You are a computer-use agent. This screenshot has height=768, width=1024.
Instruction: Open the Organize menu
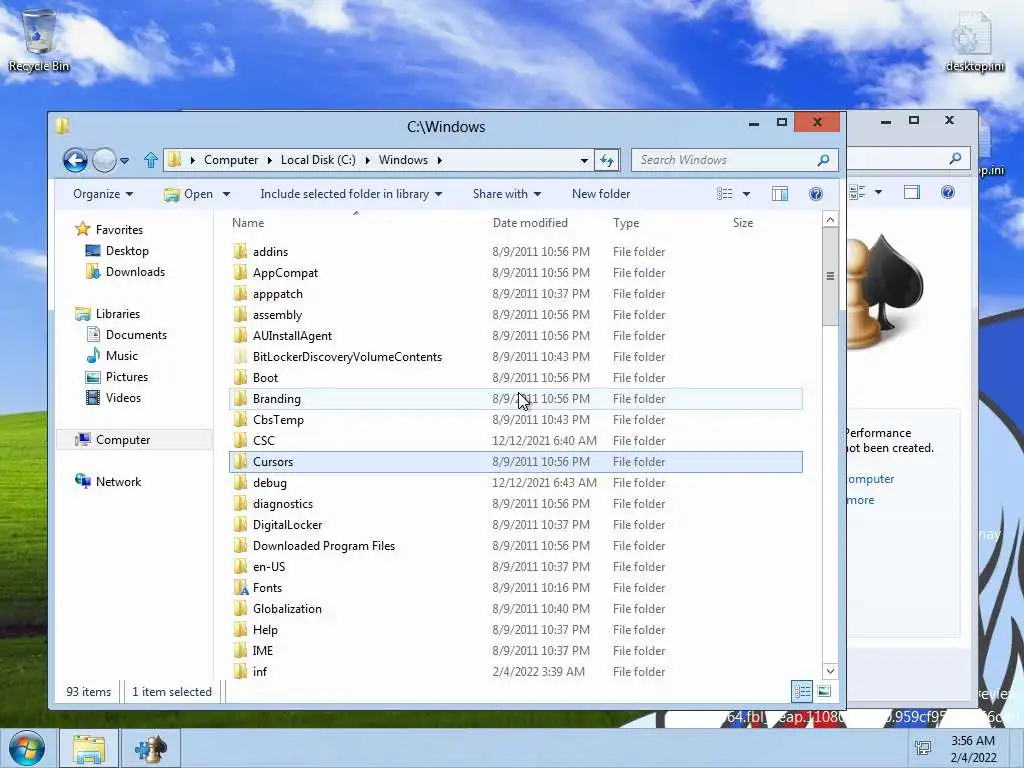coord(103,194)
